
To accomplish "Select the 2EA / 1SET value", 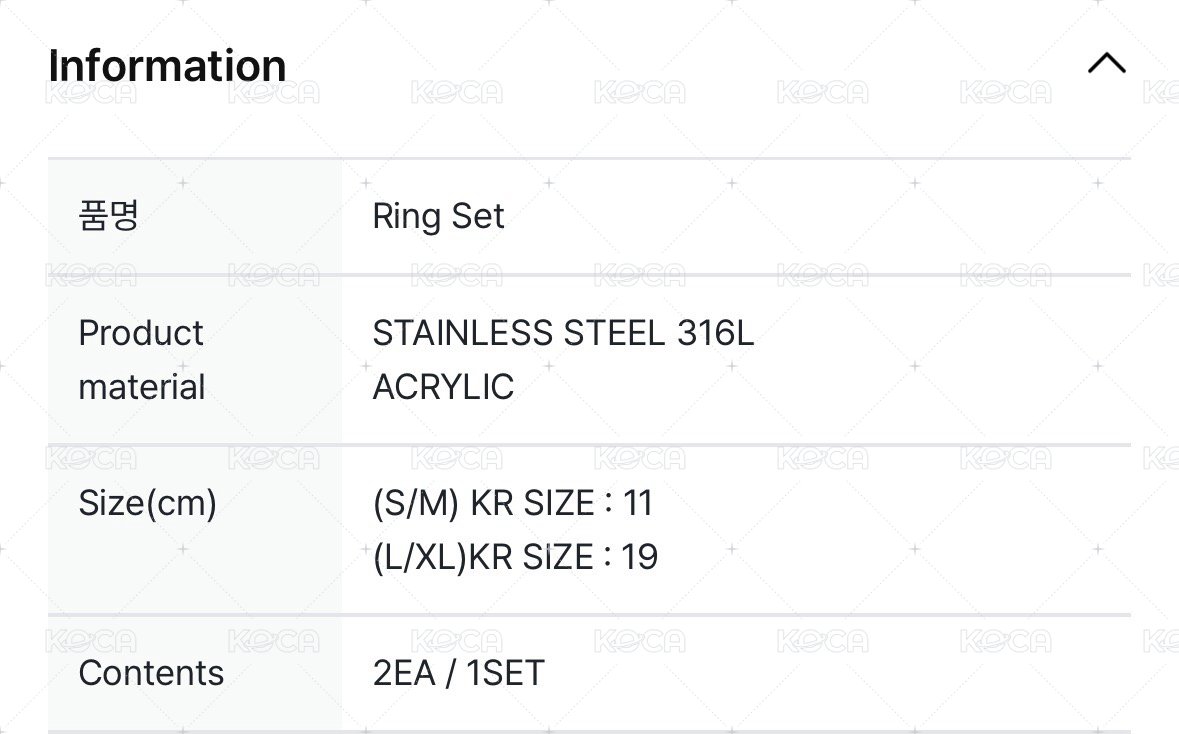I will coord(458,673).
